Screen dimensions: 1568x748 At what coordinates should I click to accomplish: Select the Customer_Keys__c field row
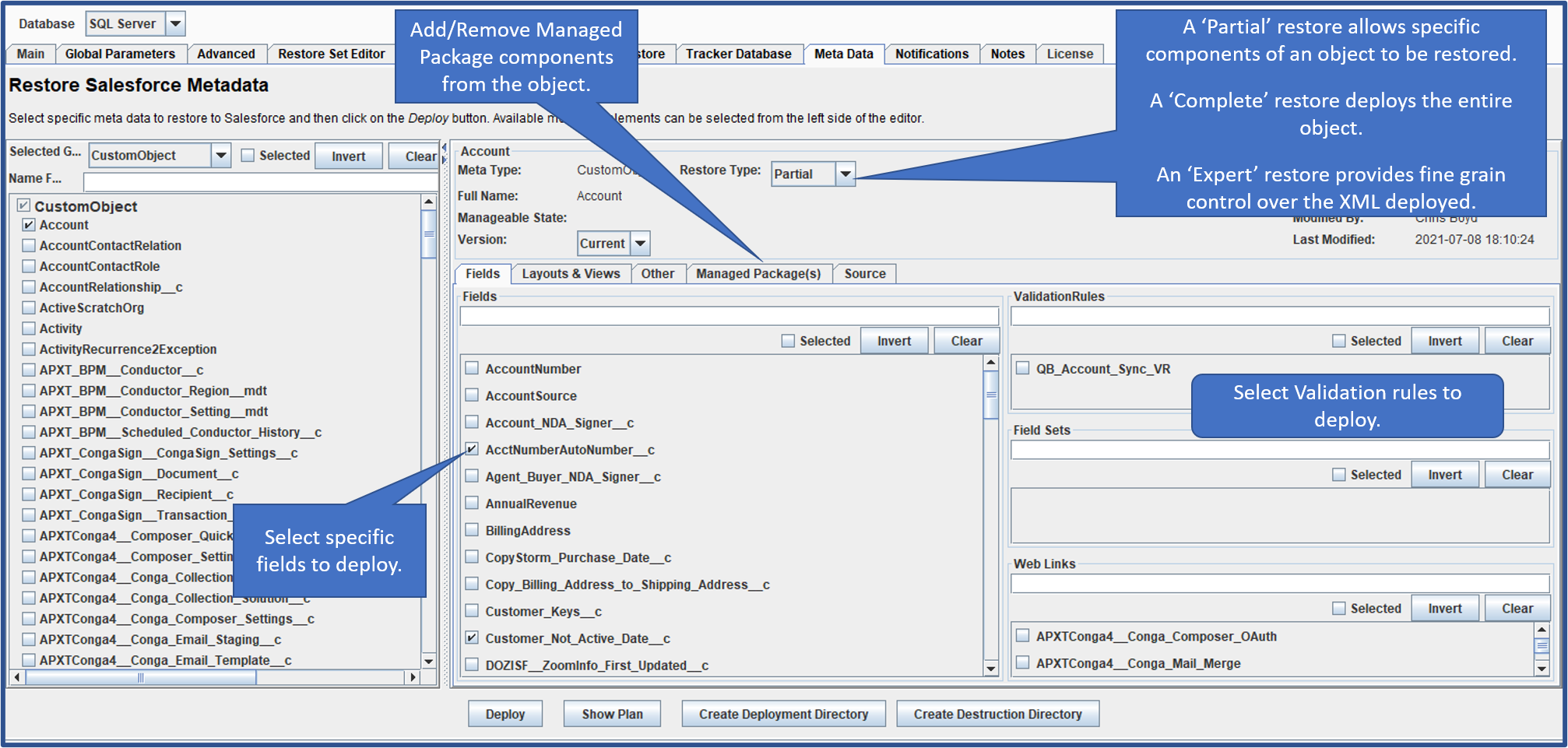pyautogui.click(x=543, y=611)
